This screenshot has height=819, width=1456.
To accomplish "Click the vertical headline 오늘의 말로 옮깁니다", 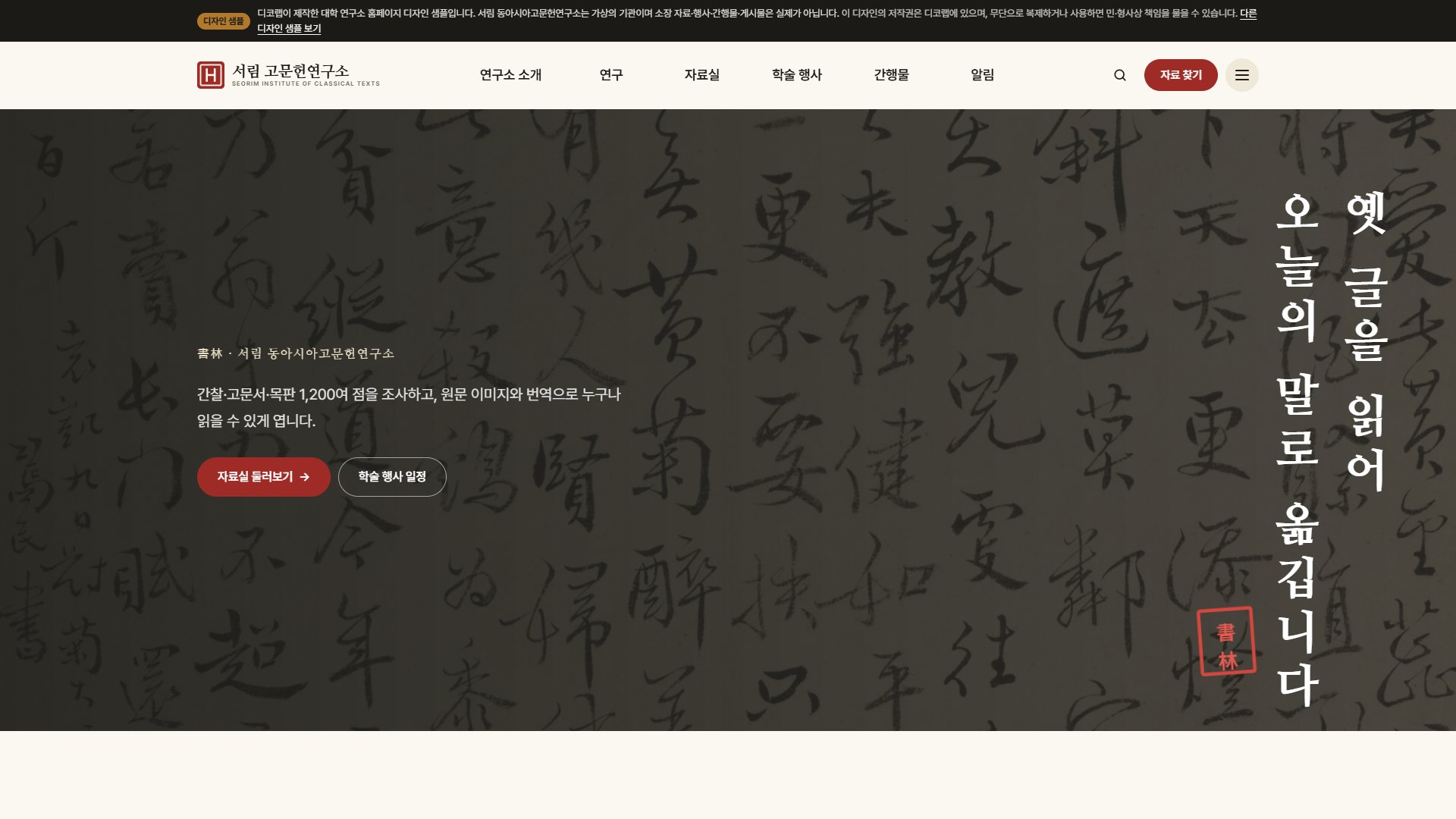I will [1297, 450].
